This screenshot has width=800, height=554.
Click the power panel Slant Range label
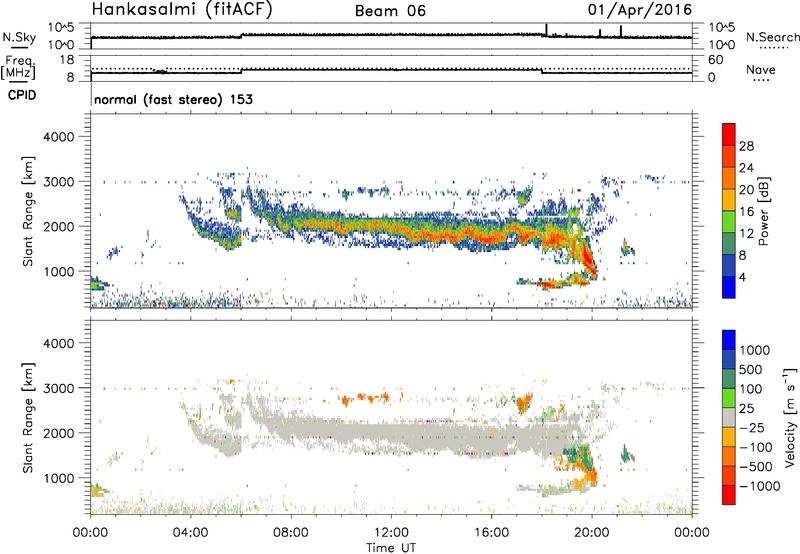tap(28, 211)
